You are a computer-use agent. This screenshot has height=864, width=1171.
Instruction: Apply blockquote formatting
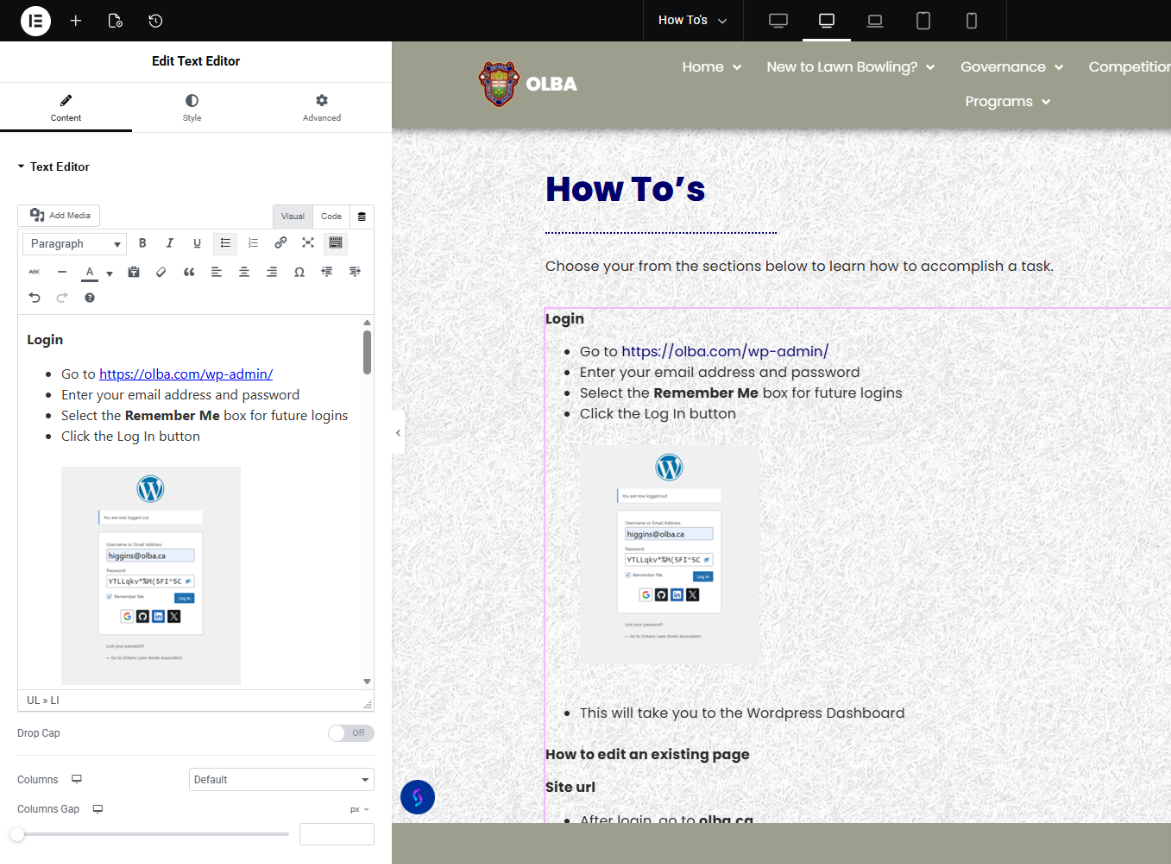[189, 272]
